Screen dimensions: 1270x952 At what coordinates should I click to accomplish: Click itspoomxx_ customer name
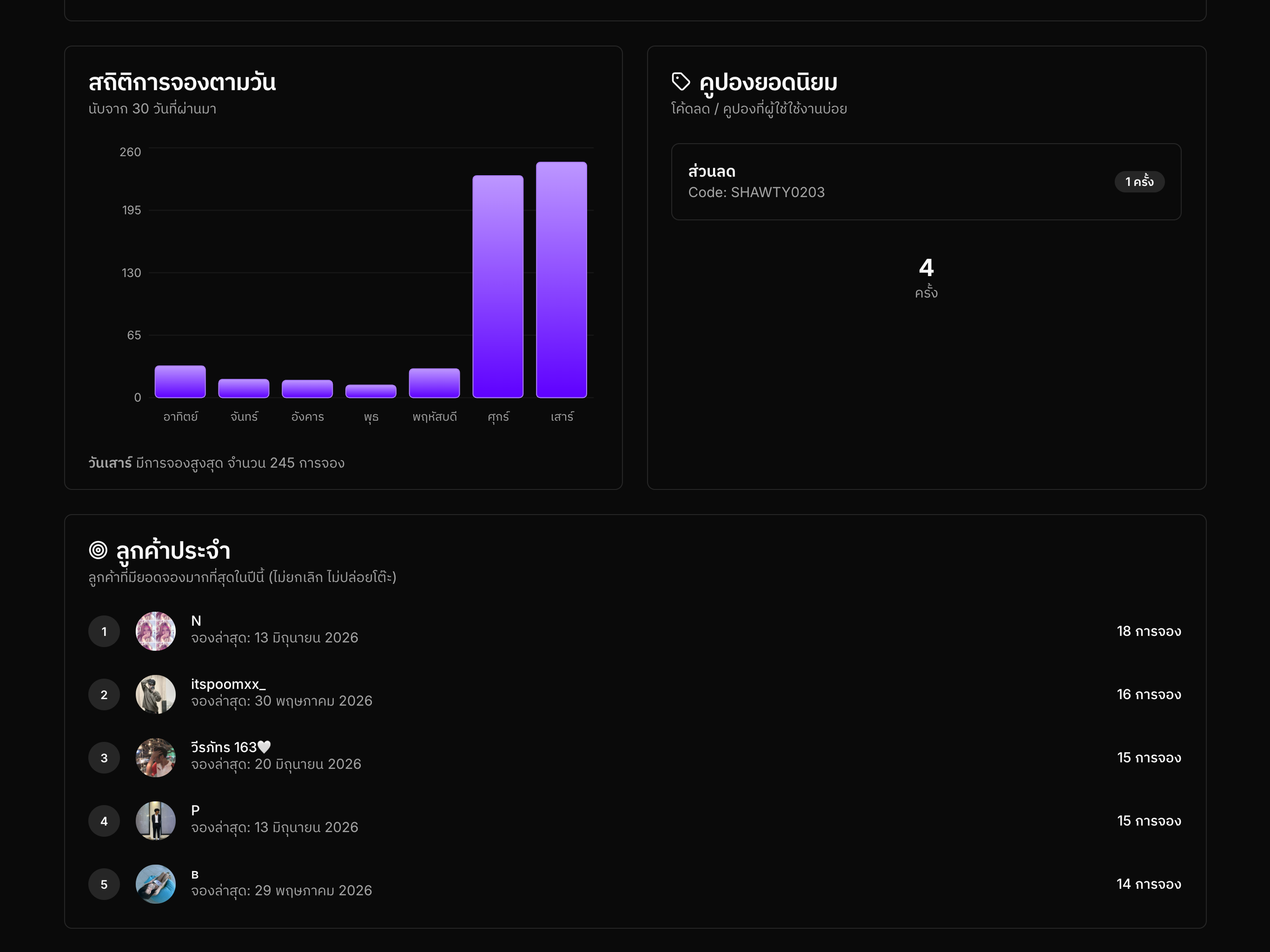click(229, 684)
